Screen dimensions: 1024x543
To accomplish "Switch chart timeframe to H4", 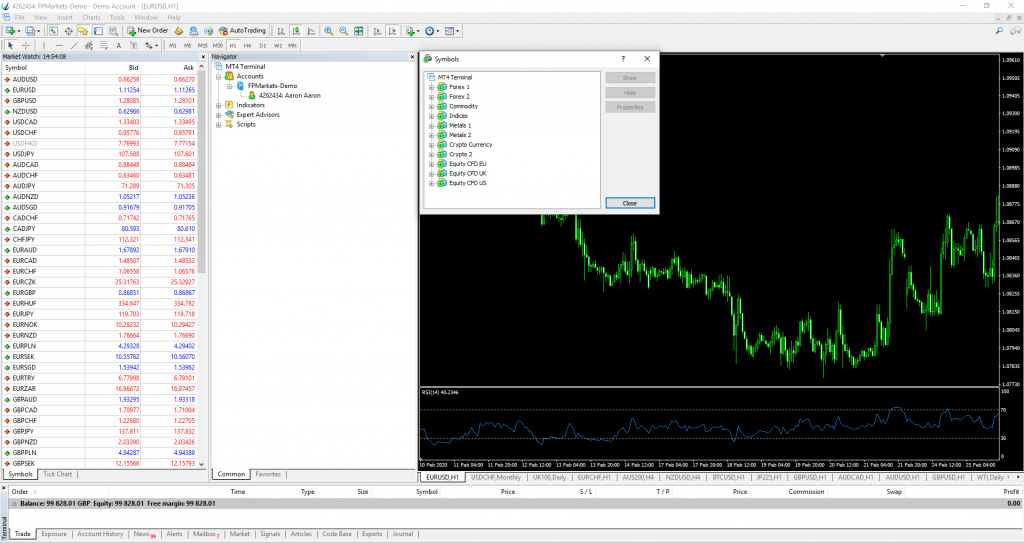I will click(x=247, y=46).
